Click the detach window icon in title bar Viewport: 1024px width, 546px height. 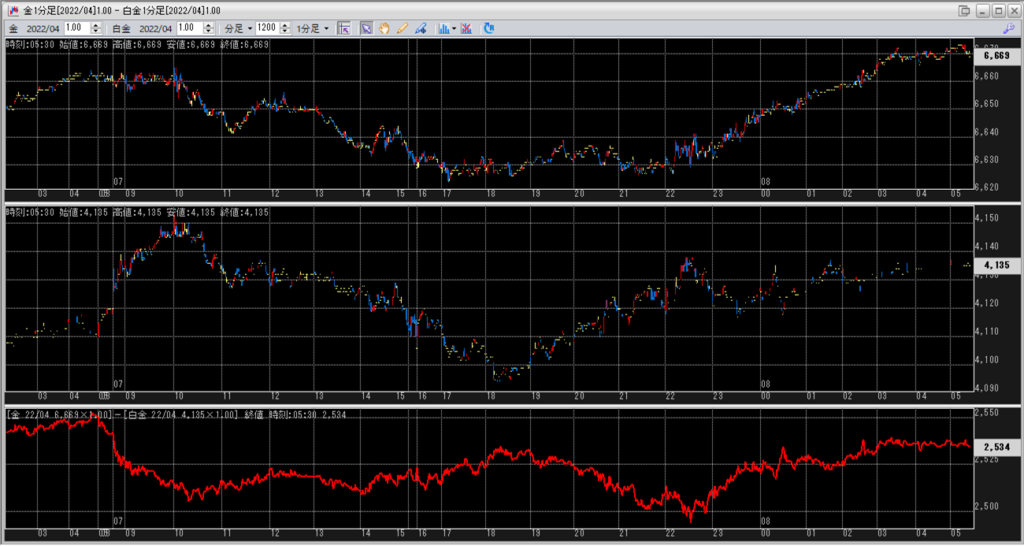coord(963,9)
